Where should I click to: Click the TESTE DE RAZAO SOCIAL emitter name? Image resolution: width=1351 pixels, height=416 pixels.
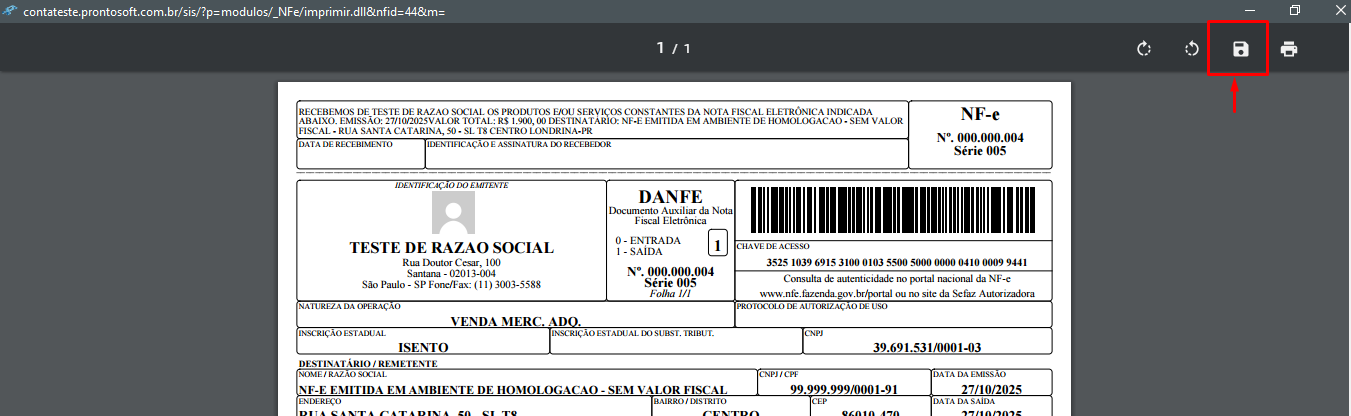[x=451, y=248]
